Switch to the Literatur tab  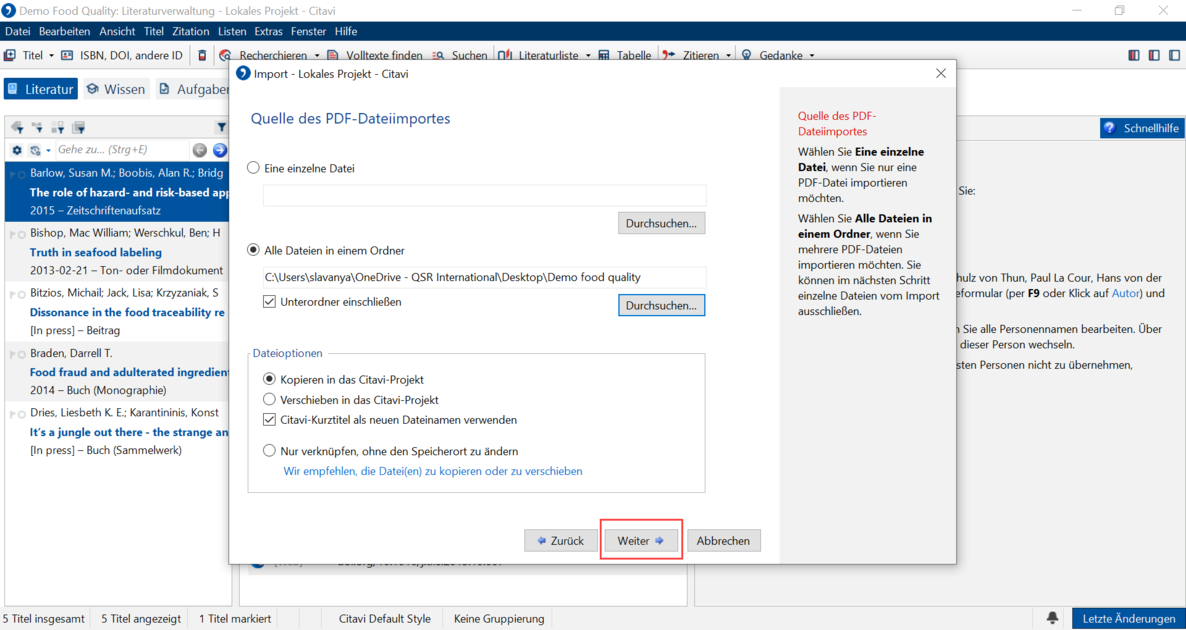[42, 89]
